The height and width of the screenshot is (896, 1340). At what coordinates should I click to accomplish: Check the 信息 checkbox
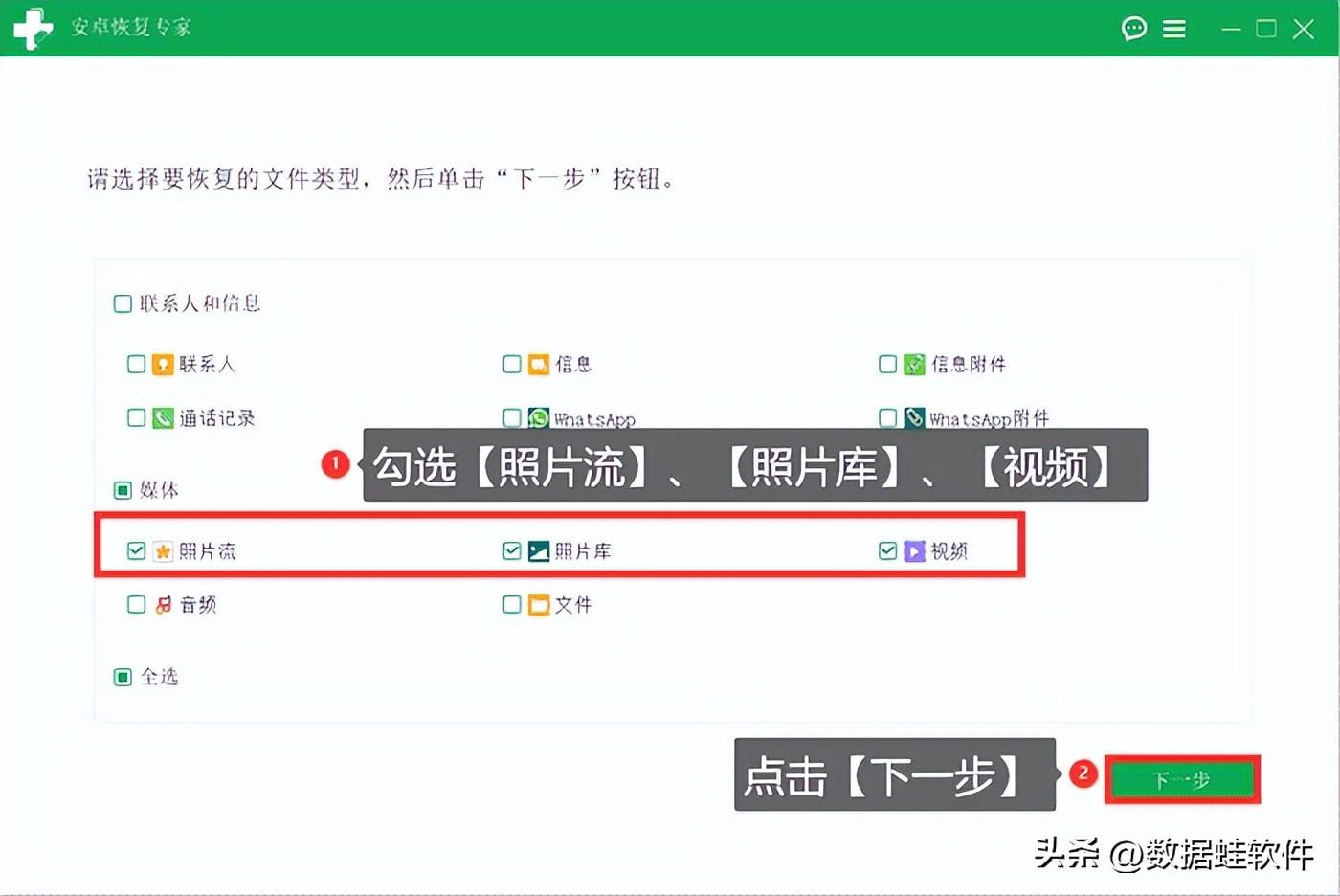(x=512, y=365)
